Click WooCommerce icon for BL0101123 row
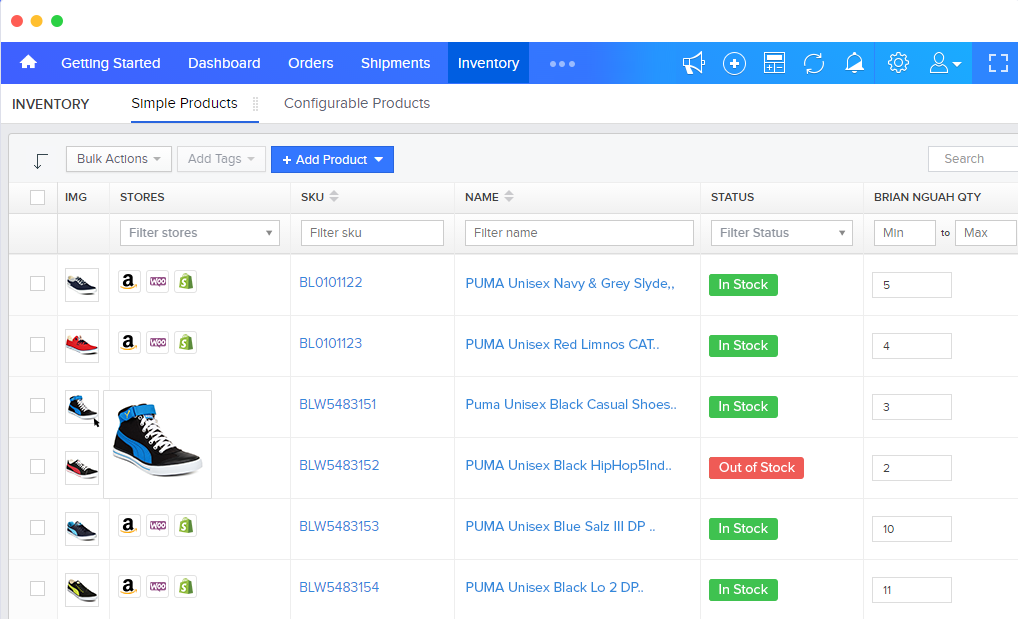The height and width of the screenshot is (619, 1018). click(x=158, y=342)
